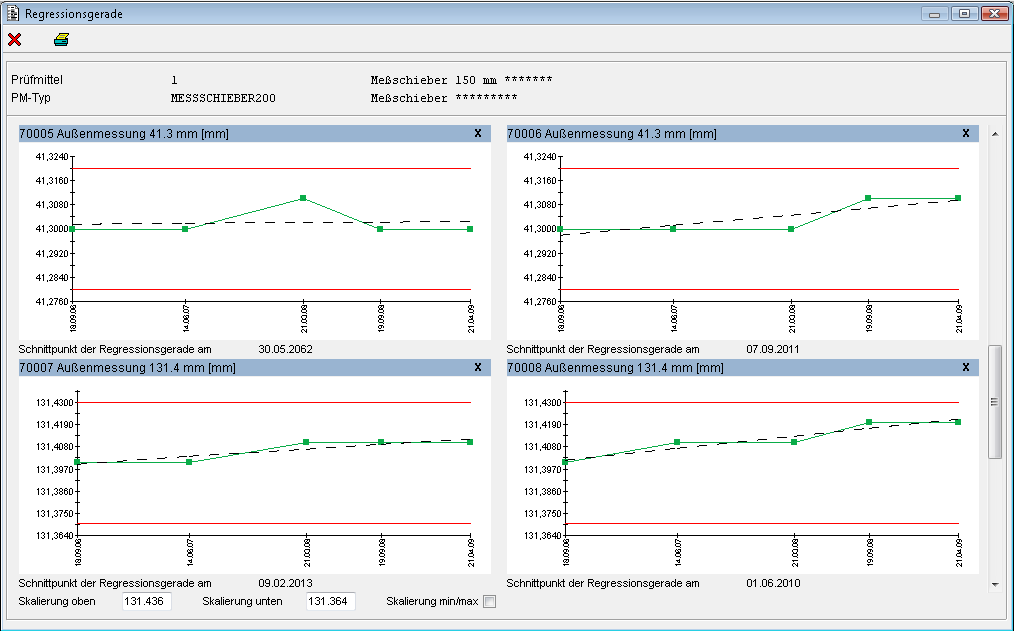Maximize the Regressionsgerade window

click(964, 14)
